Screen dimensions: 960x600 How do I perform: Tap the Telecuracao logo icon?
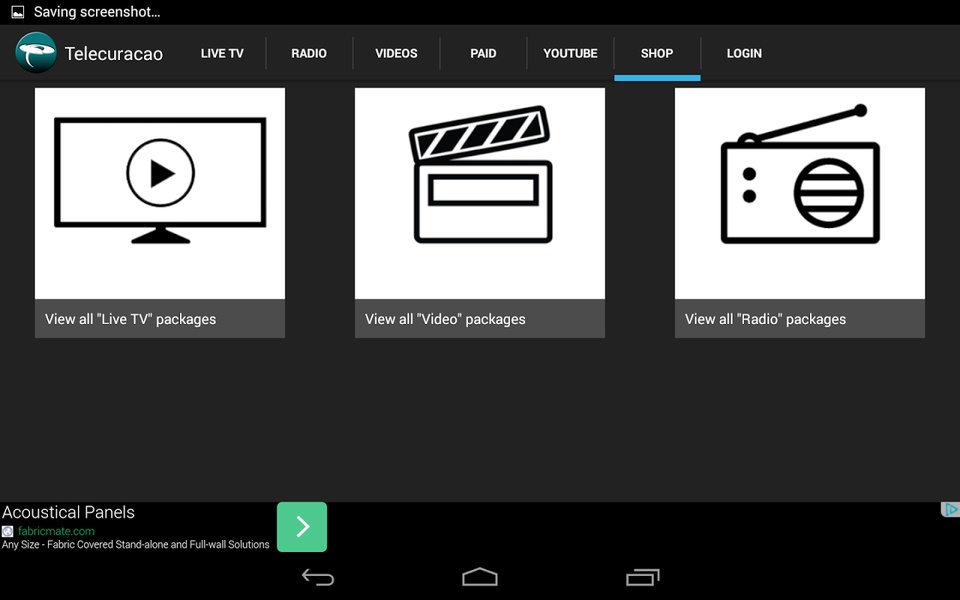point(36,53)
